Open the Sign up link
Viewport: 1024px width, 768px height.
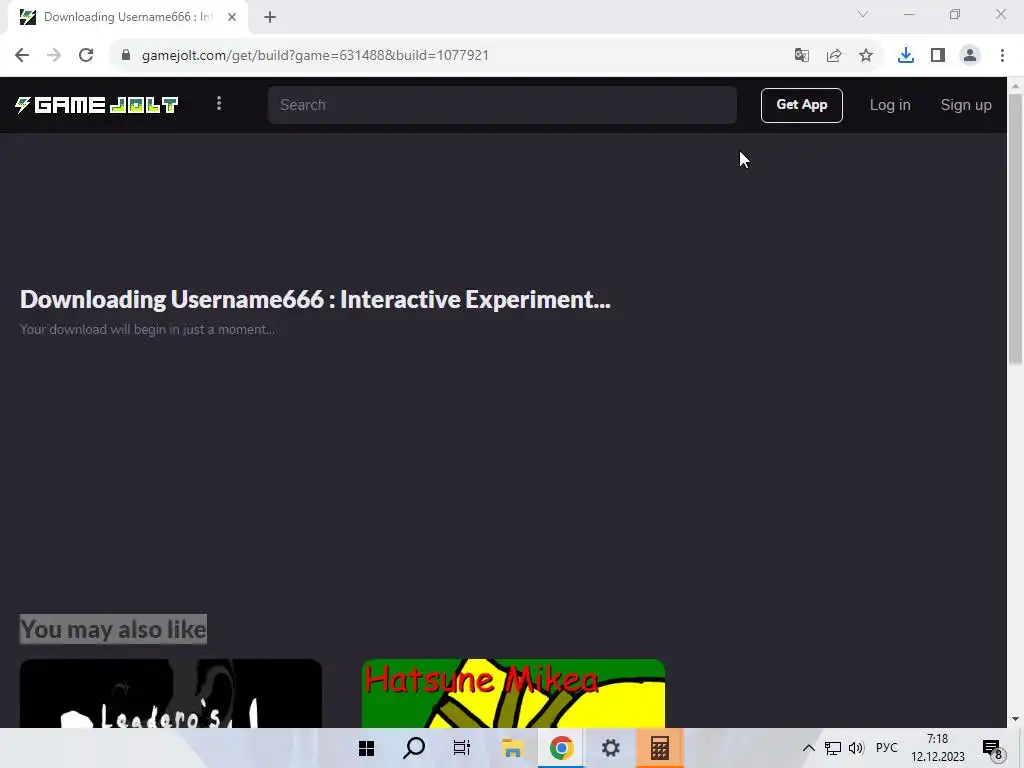click(966, 105)
